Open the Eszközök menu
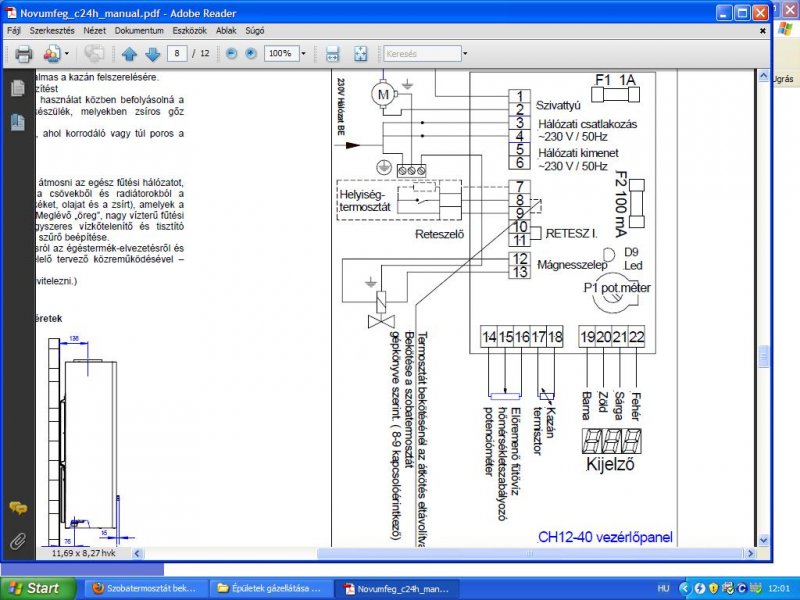 point(189,31)
